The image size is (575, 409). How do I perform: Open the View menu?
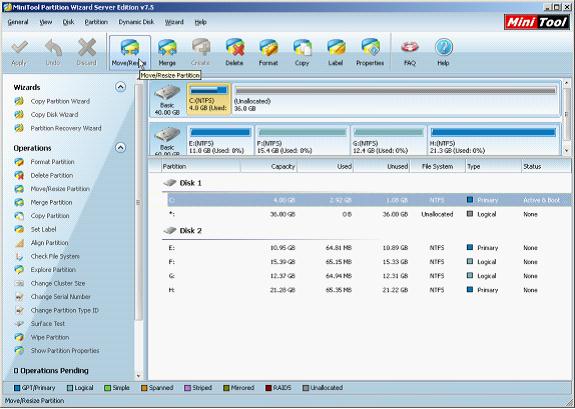click(46, 22)
